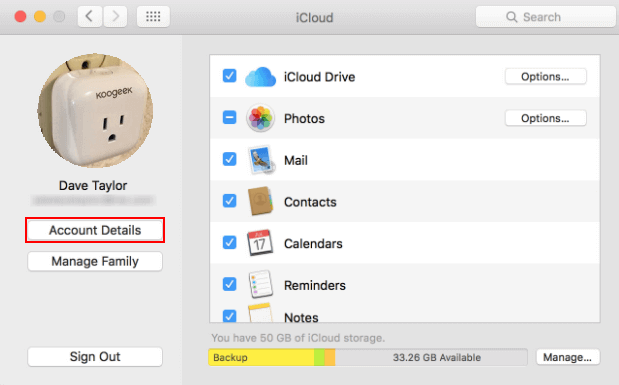Click 'You have 50 GB of iCloud storage' text
The height and width of the screenshot is (385, 619).
298,338
